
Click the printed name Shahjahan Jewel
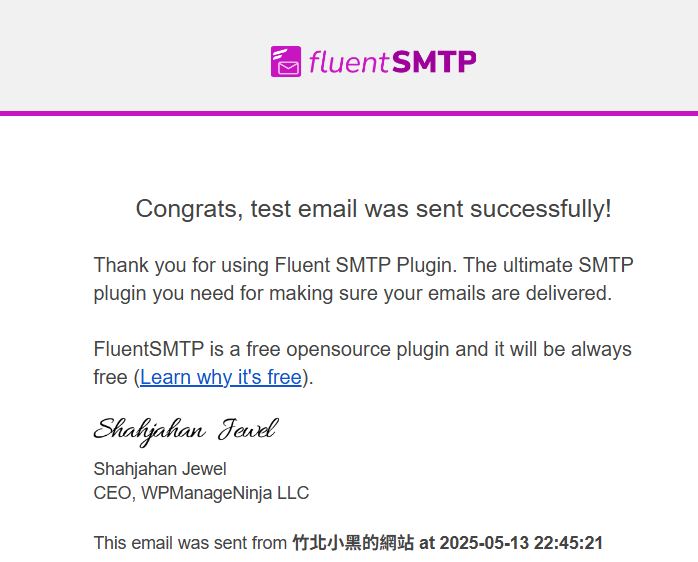[160, 469]
